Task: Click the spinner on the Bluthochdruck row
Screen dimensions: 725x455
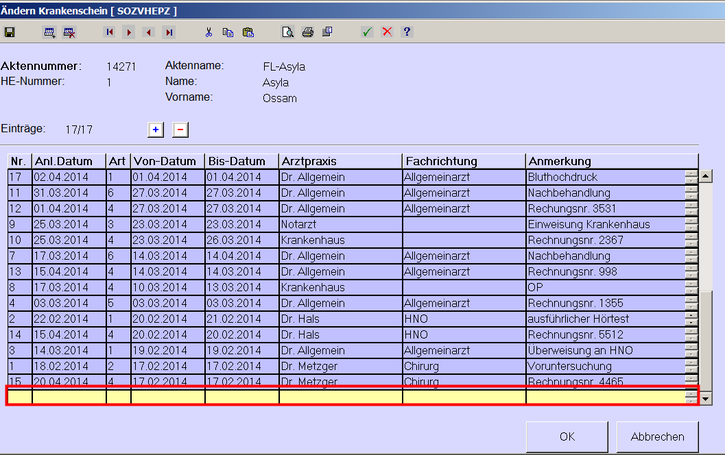Action: [691, 177]
